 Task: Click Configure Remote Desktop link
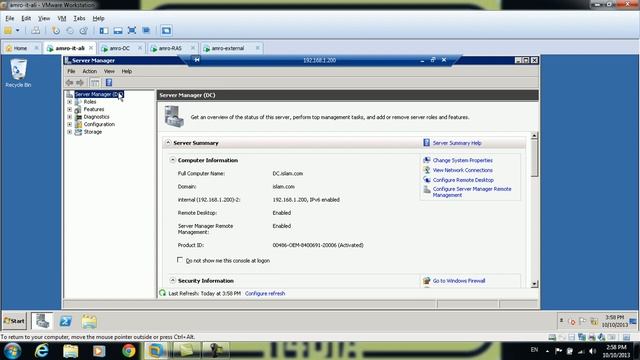(x=463, y=180)
